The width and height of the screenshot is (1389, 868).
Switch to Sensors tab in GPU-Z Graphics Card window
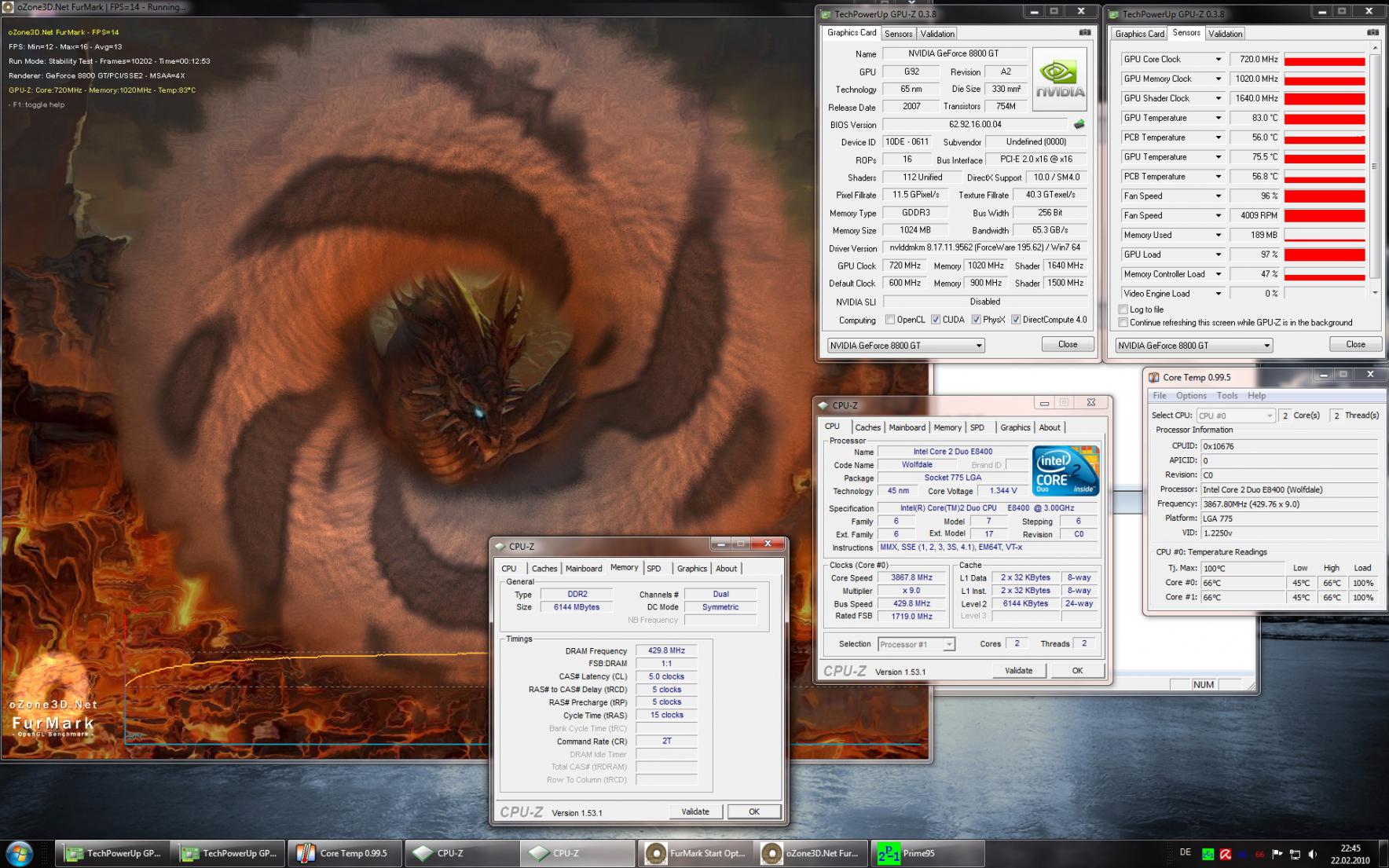point(898,34)
